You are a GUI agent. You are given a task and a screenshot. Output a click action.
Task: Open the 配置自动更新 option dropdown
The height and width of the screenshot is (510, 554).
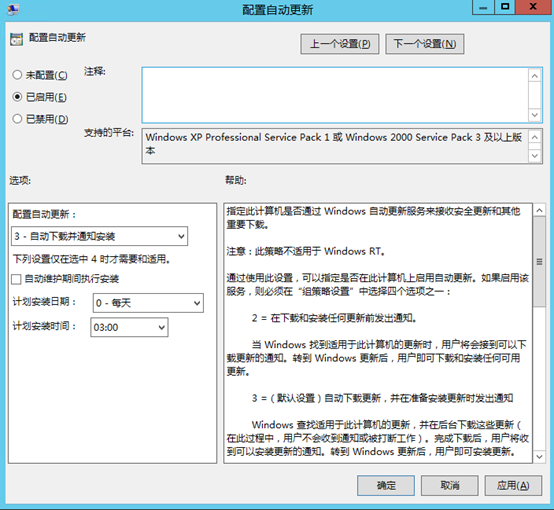point(100,236)
